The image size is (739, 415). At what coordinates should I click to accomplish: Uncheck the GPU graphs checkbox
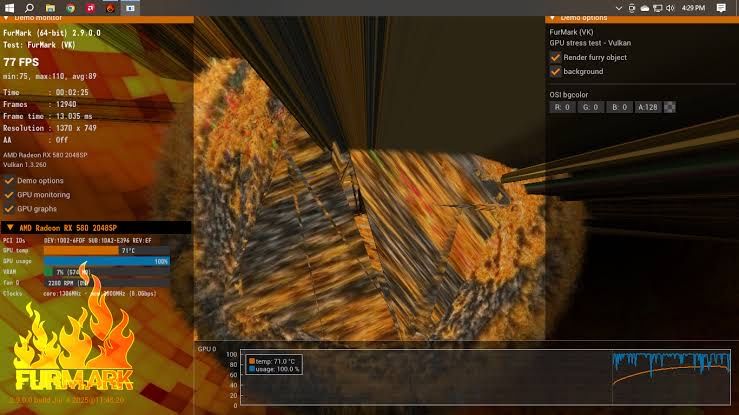9,209
